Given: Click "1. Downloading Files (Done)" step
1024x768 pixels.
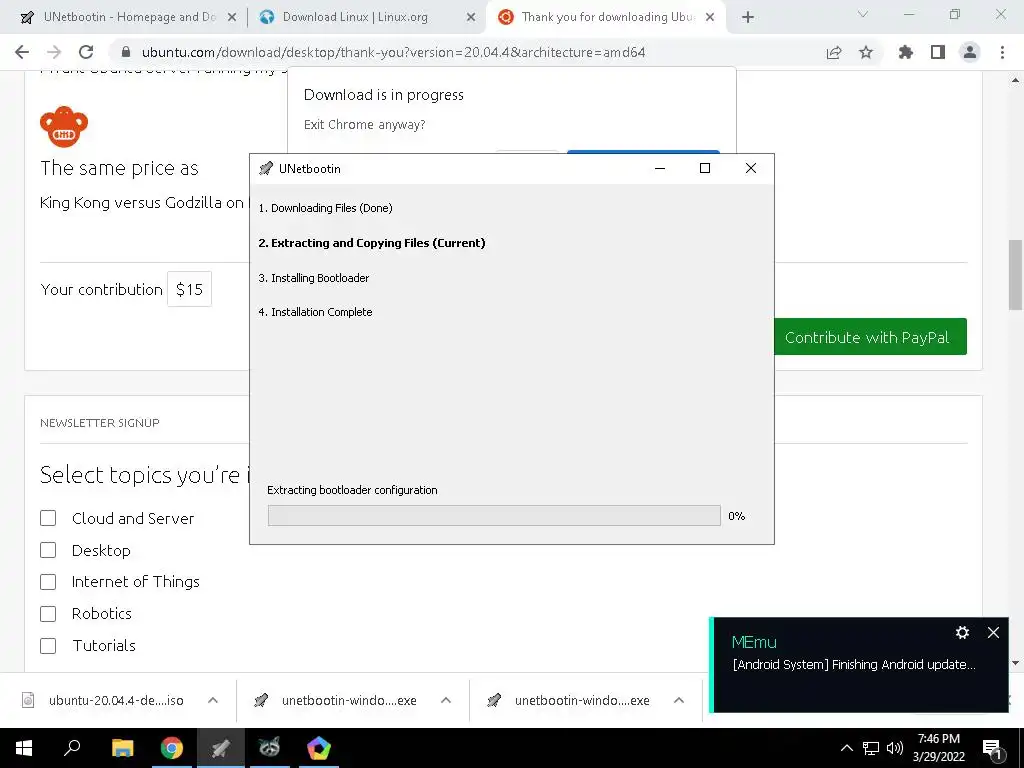Looking at the screenshot, I should (325, 208).
